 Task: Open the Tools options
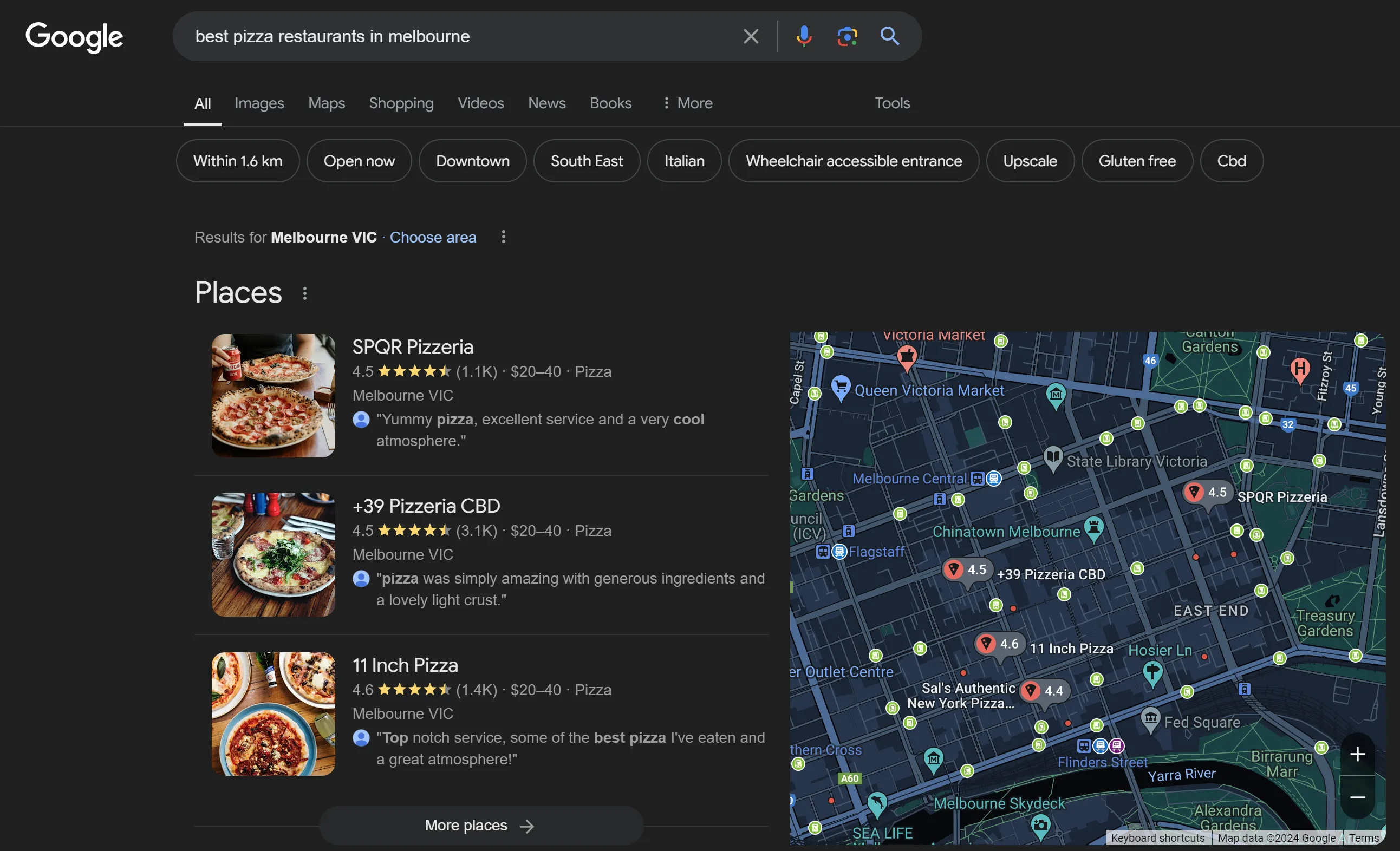pos(892,103)
